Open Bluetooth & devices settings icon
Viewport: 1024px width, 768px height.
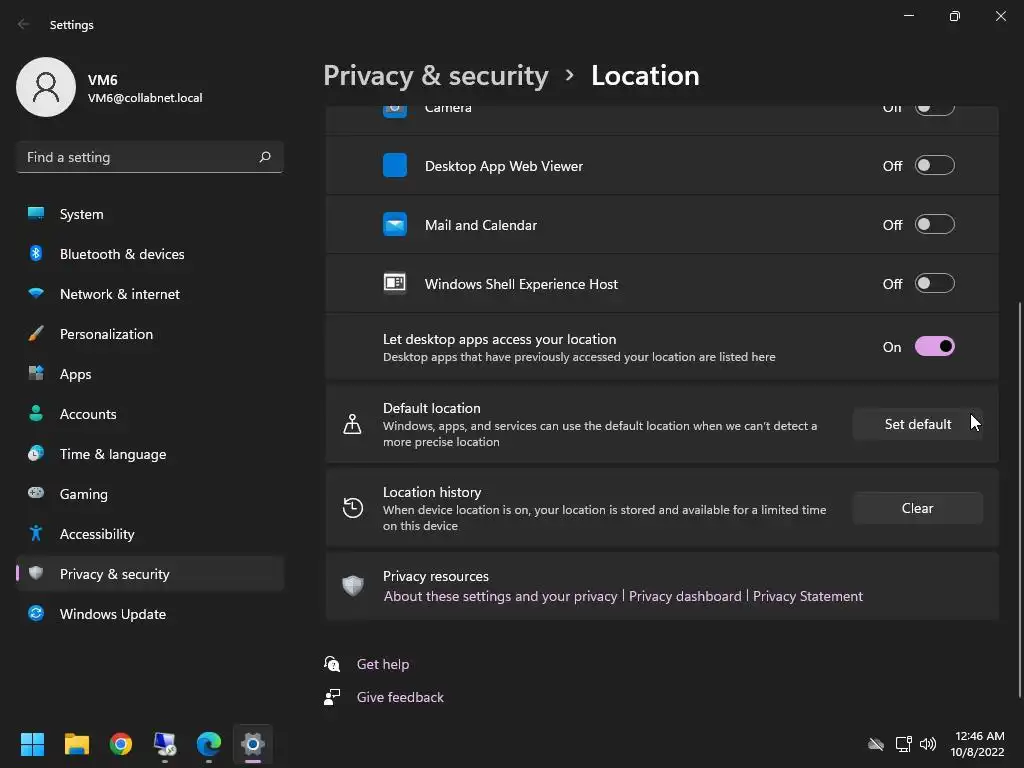pyautogui.click(x=36, y=253)
